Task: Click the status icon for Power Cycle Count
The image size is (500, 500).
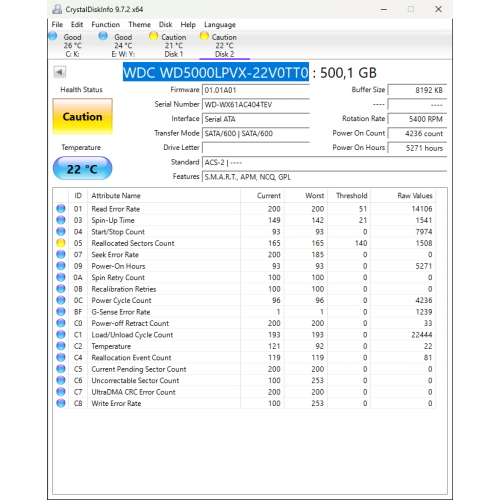Action: pos(61,300)
